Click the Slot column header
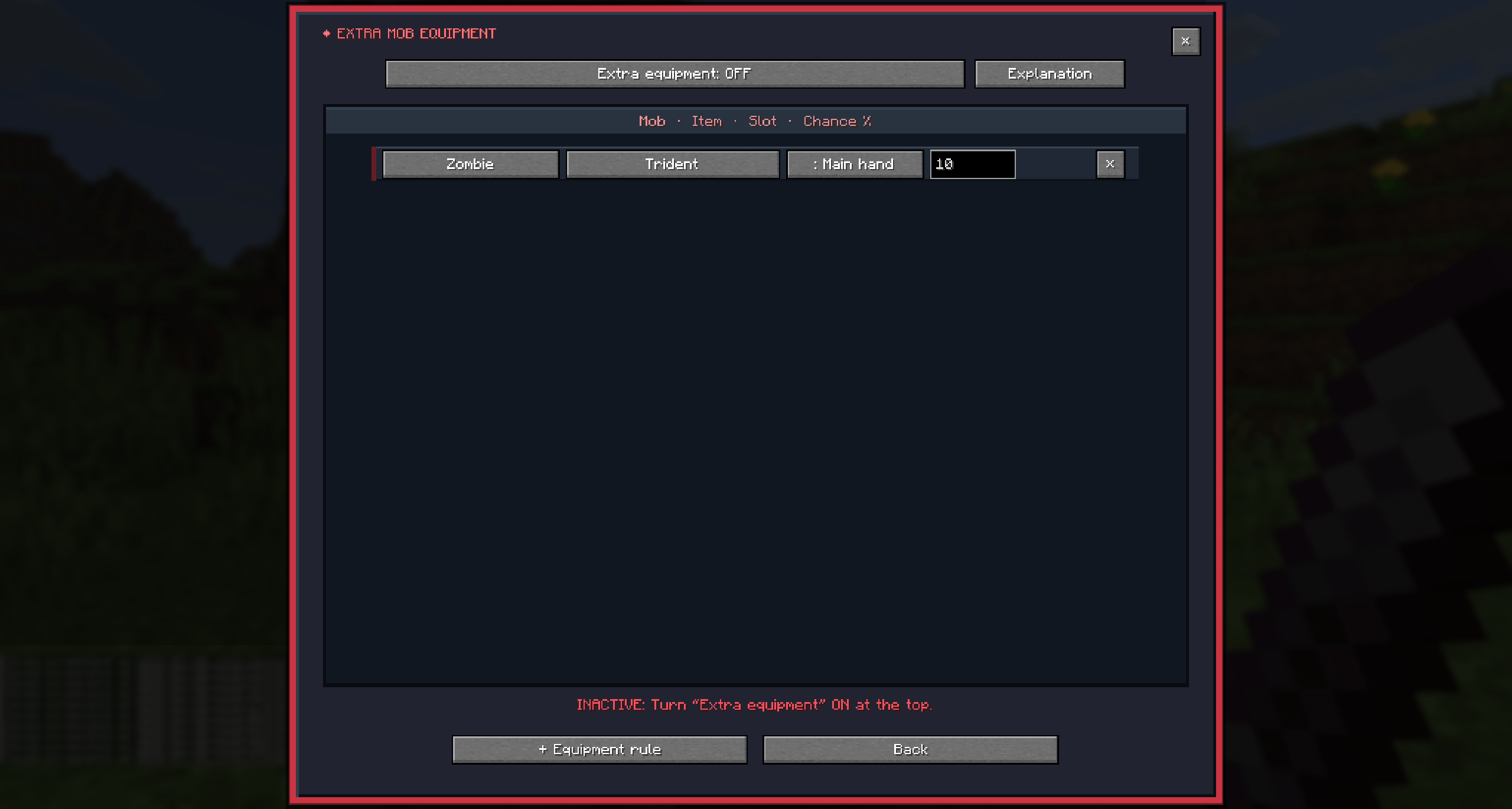This screenshot has height=809, width=1512. (762, 121)
